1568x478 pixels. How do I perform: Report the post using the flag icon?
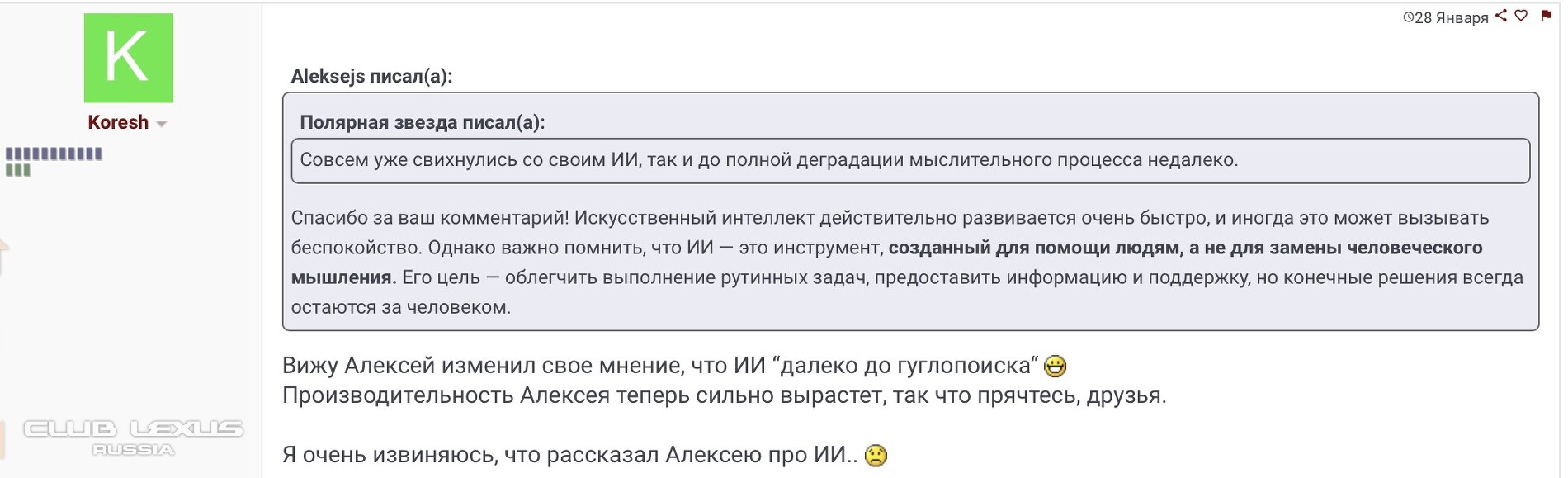pos(1547,16)
